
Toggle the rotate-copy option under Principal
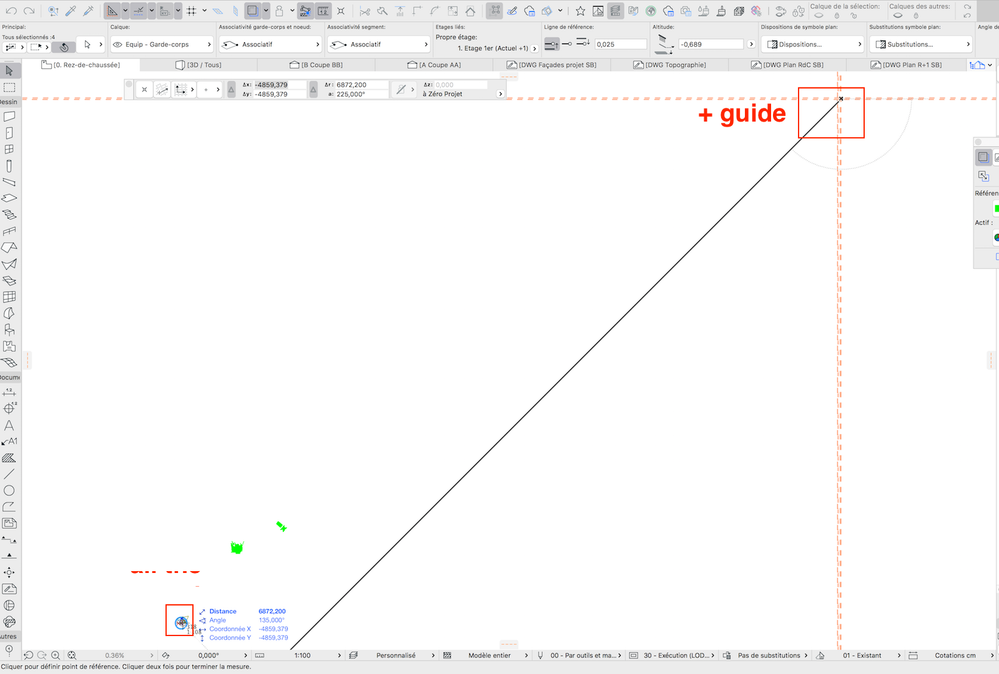coord(63,47)
